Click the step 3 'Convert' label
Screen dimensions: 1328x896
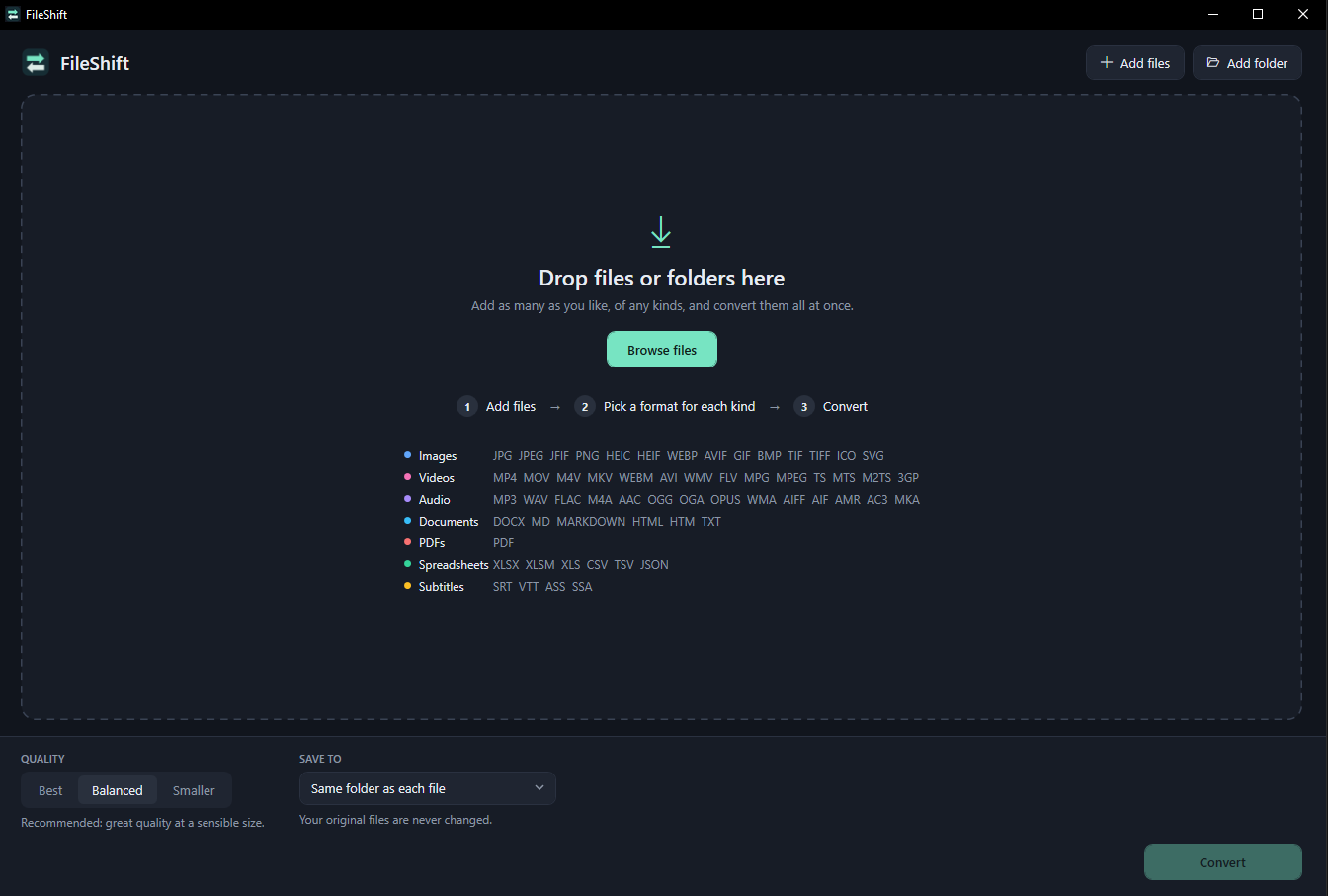(846, 407)
